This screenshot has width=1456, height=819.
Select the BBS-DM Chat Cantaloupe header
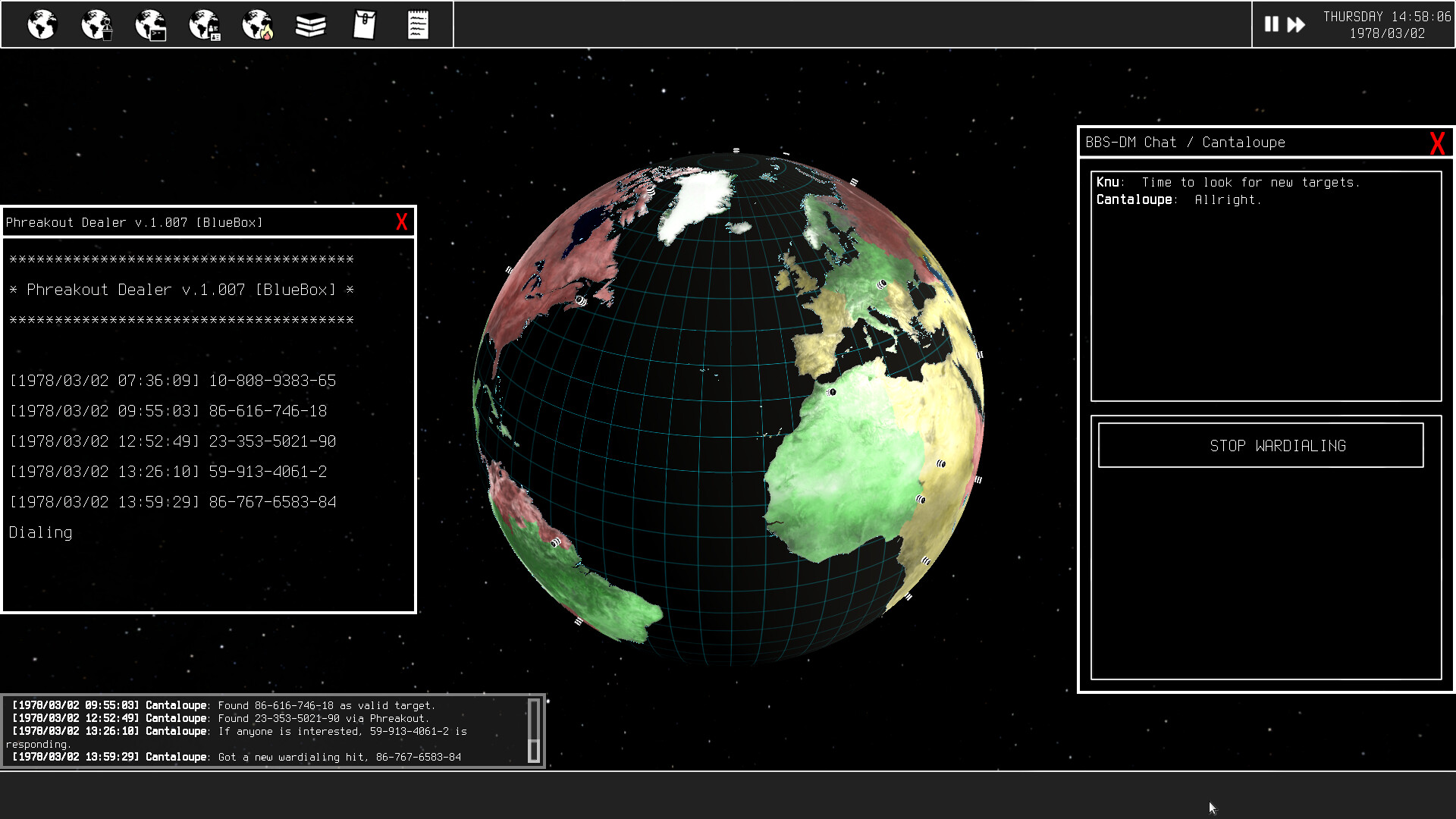(1185, 142)
